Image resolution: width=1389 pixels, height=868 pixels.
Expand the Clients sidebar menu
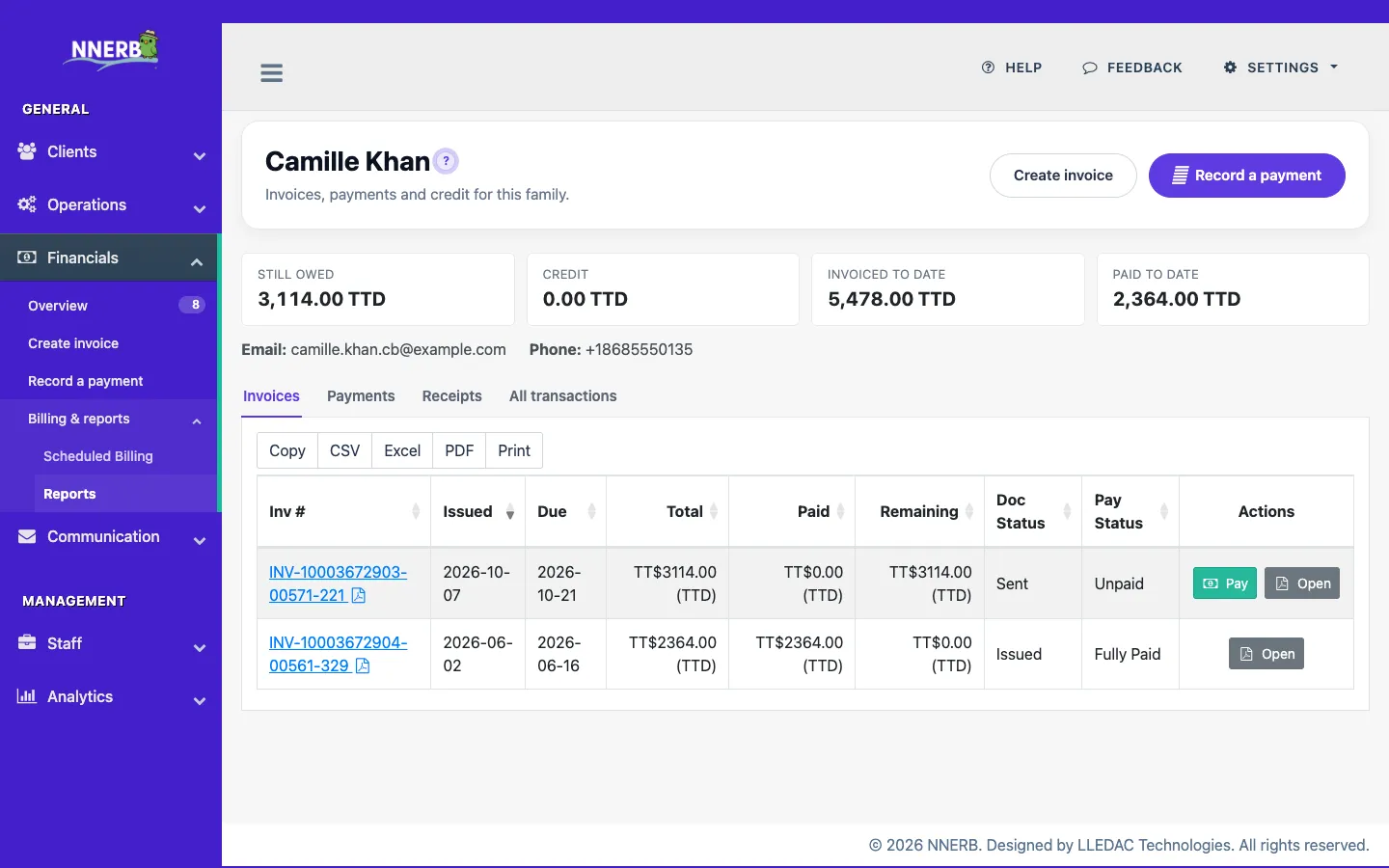coord(110,152)
